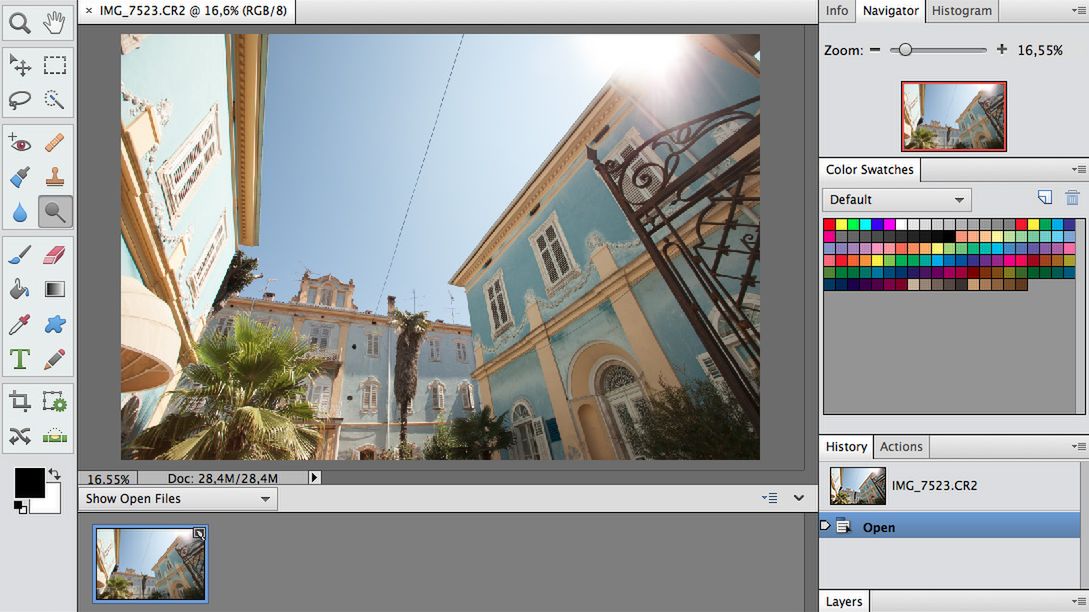Select the Clone Stamp tool

(x=55, y=177)
